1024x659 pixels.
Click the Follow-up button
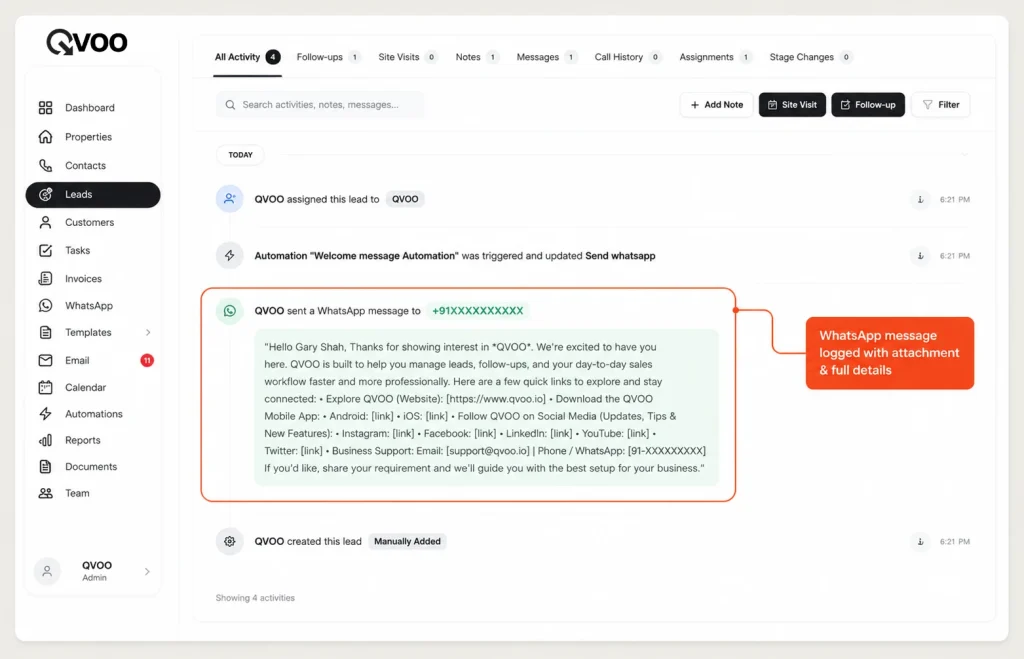coord(868,104)
